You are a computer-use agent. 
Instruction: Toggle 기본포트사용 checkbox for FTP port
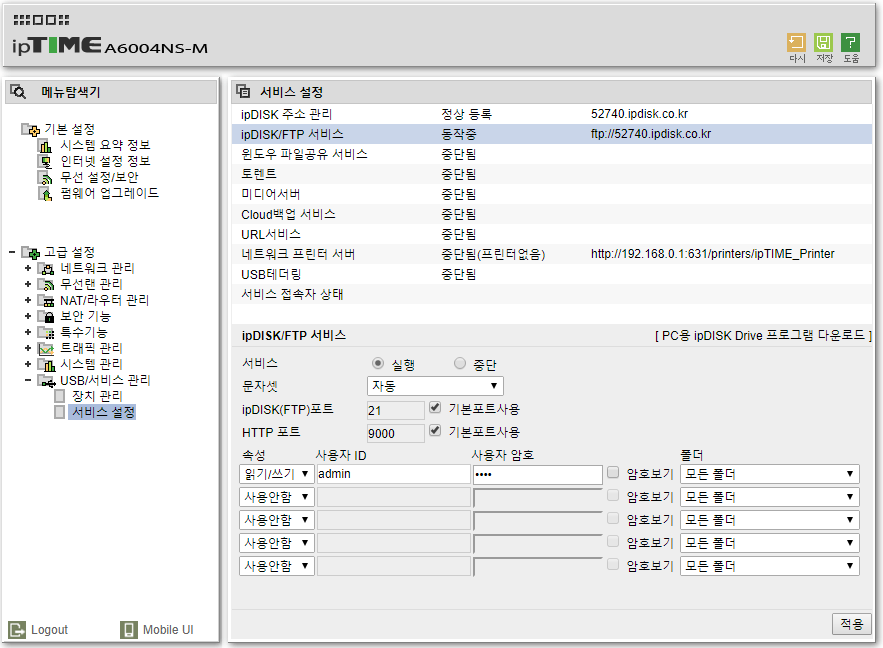435,408
